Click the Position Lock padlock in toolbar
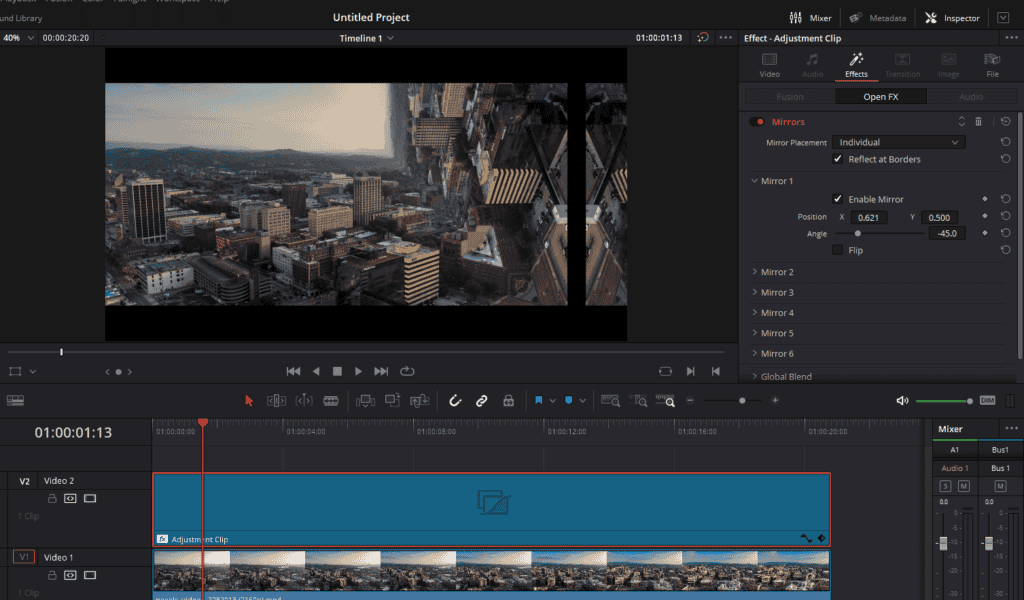The height and width of the screenshot is (600, 1024). click(x=508, y=400)
